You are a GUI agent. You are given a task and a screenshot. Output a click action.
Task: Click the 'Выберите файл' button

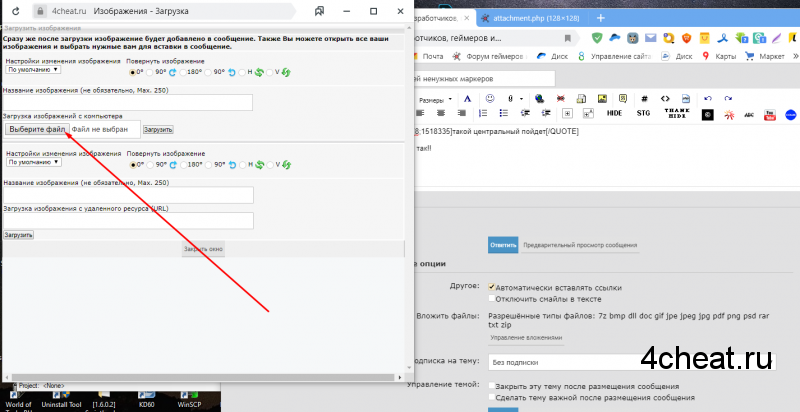point(37,130)
